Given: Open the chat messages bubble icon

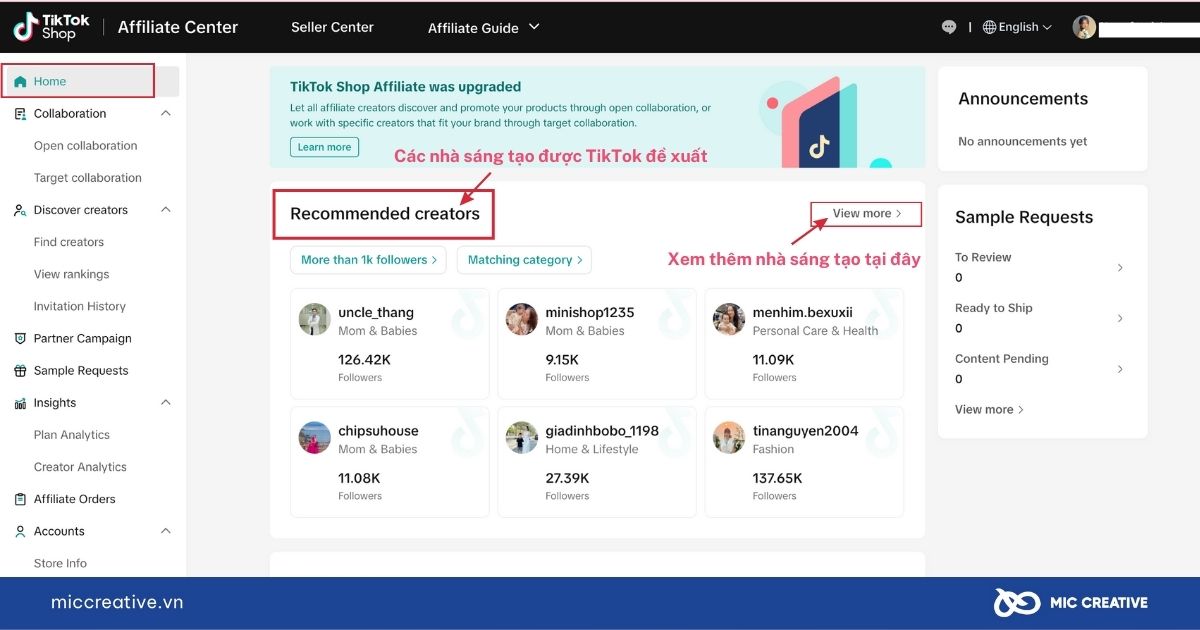Looking at the screenshot, I should [x=949, y=27].
